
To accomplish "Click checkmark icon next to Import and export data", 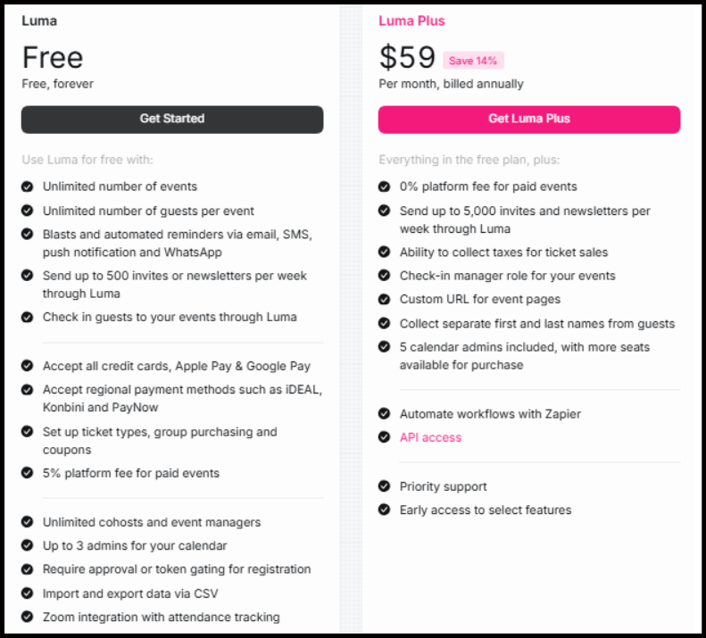I will point(27,593).
